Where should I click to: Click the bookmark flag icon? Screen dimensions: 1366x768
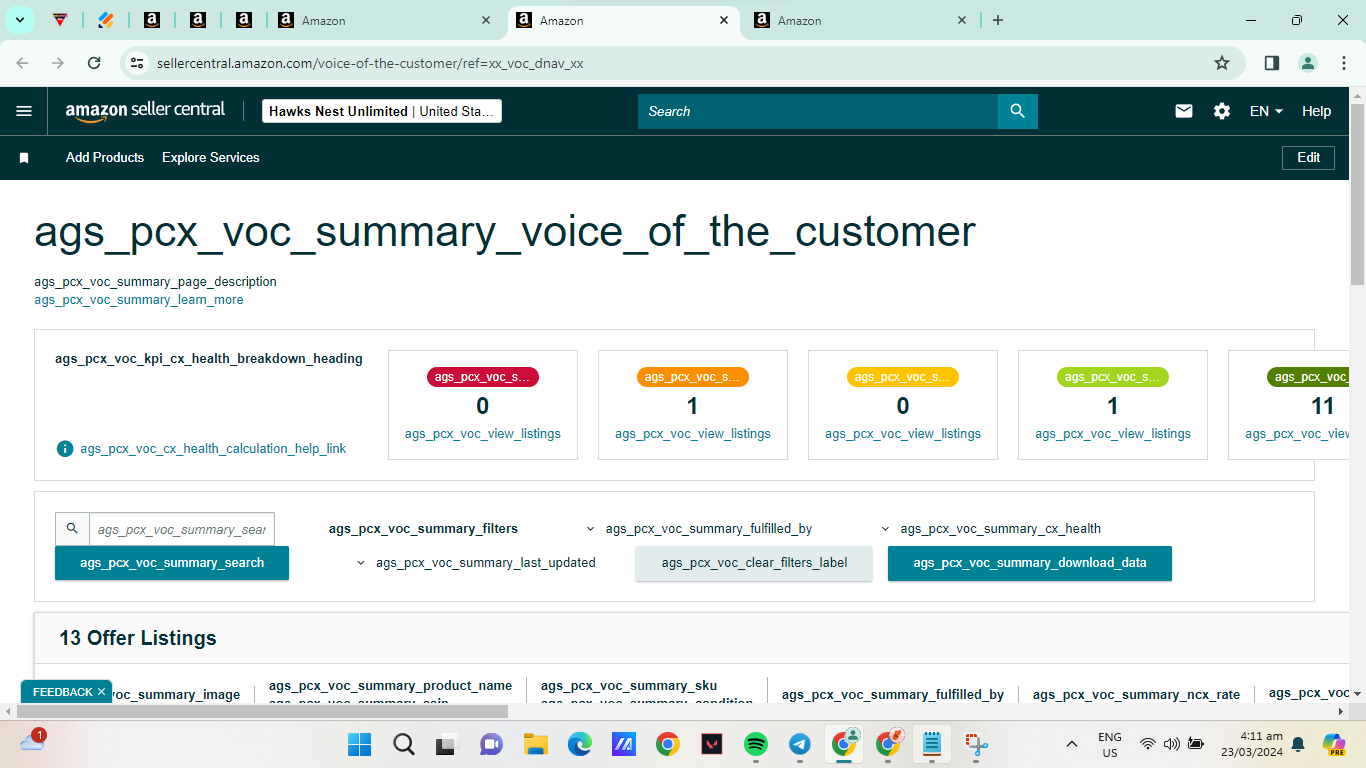coord(24,158)
